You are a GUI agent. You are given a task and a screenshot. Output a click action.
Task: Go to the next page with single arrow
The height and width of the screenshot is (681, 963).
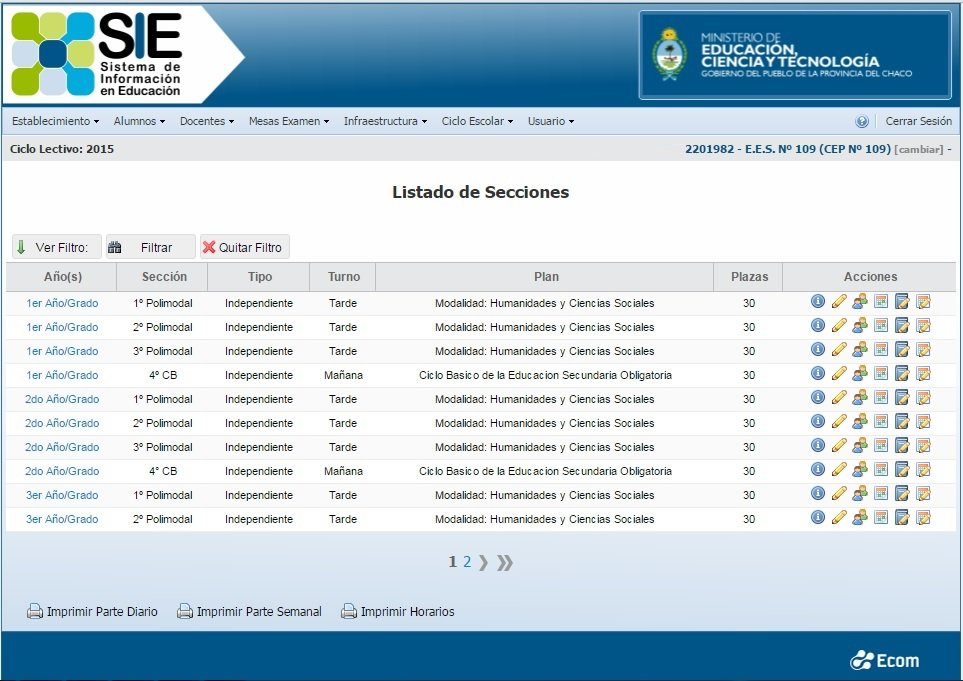tap(484, 562)
